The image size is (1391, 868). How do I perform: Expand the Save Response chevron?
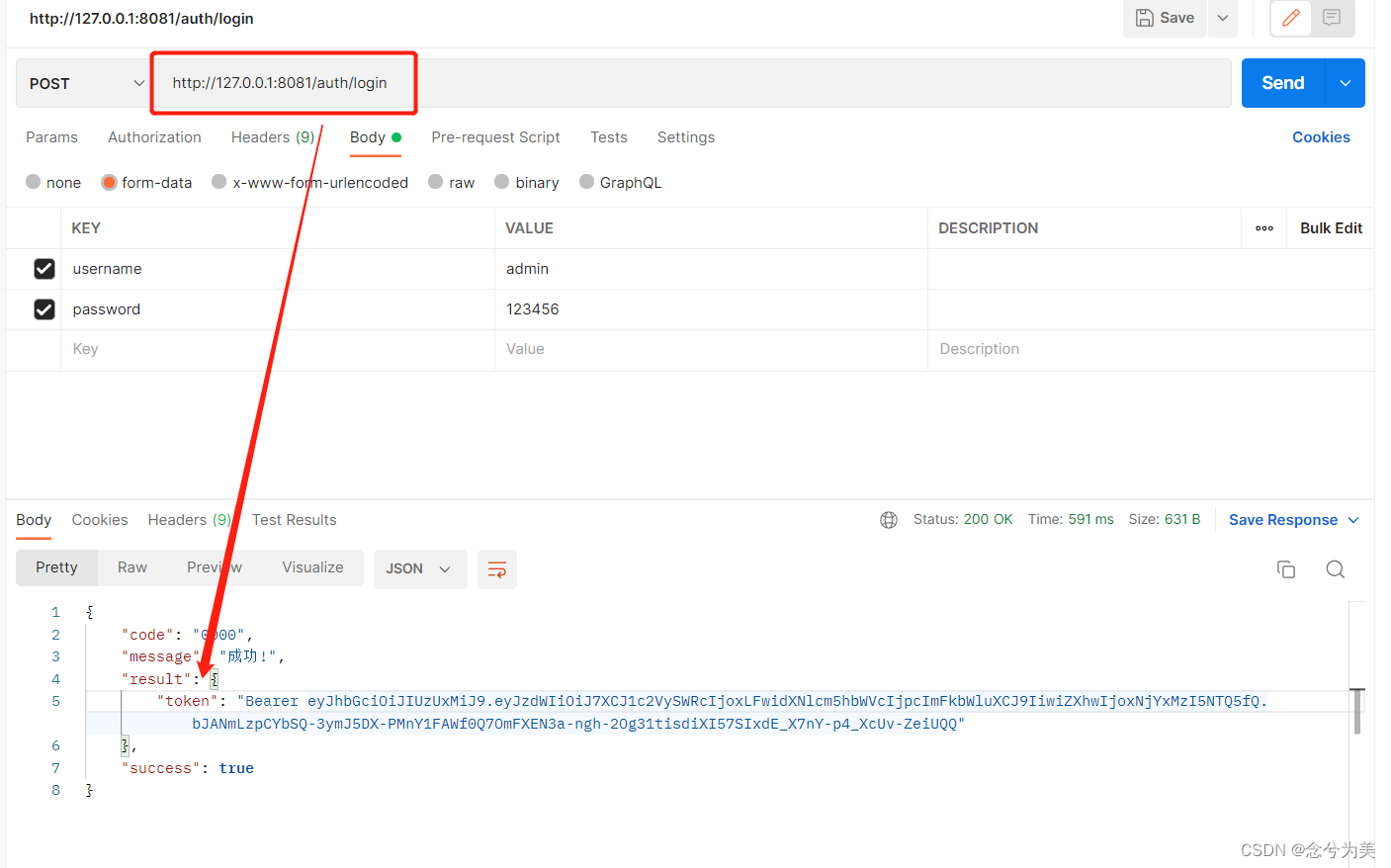pos(1353,520)
